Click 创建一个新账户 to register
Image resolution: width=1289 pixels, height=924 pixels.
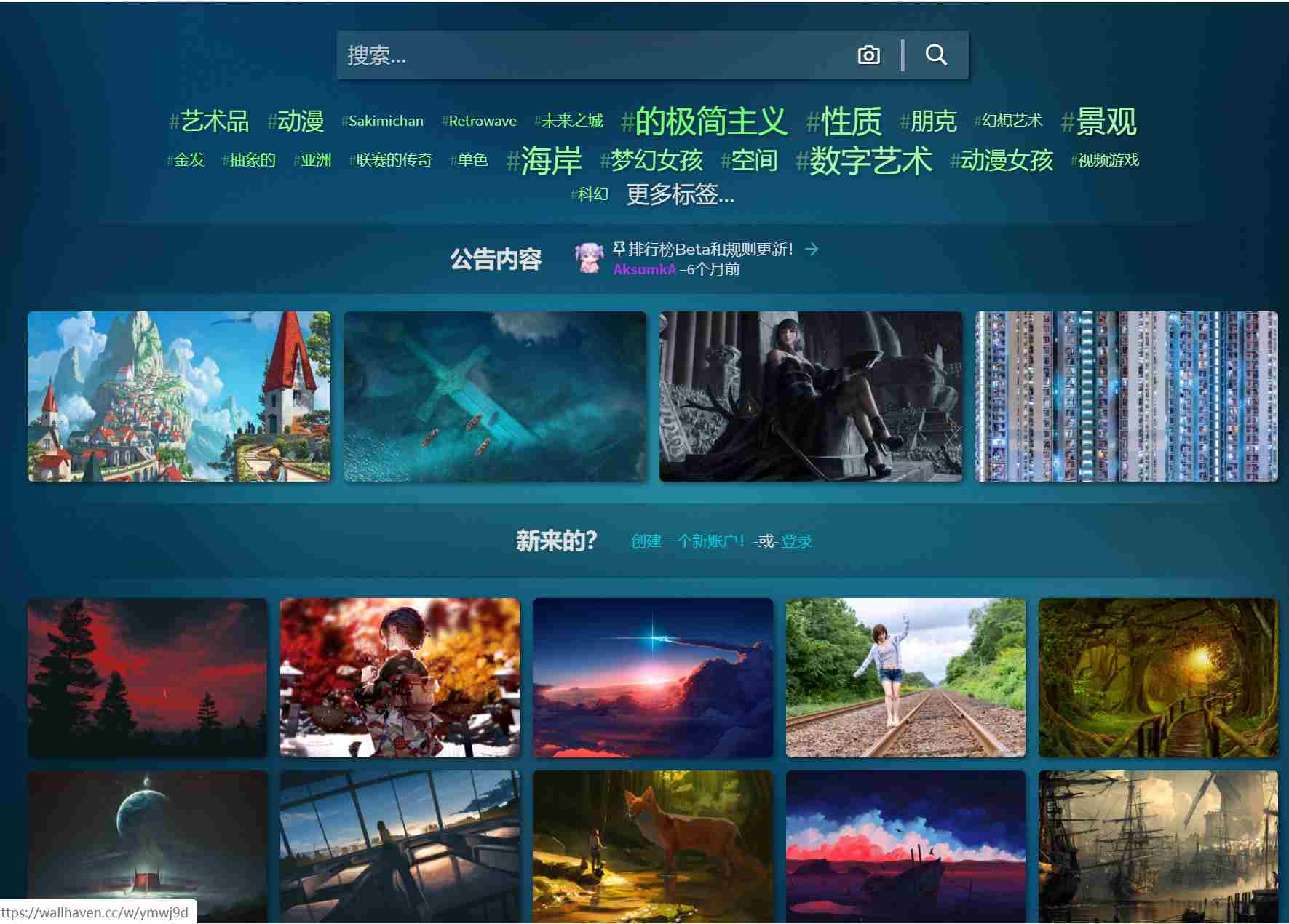click(x=688, y=541)
